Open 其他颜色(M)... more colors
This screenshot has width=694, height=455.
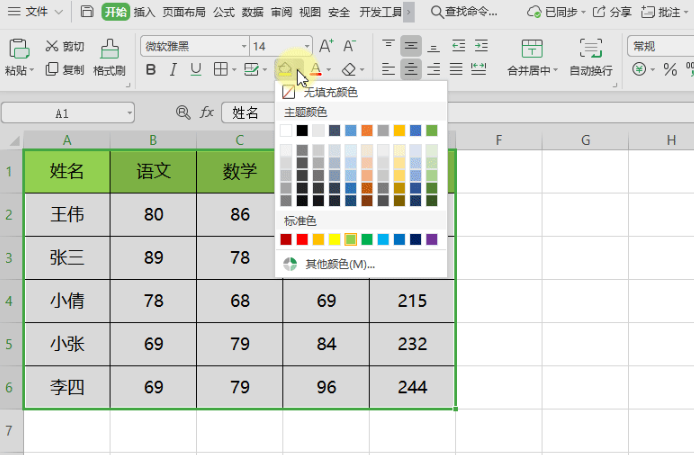[x=361, y=264]
